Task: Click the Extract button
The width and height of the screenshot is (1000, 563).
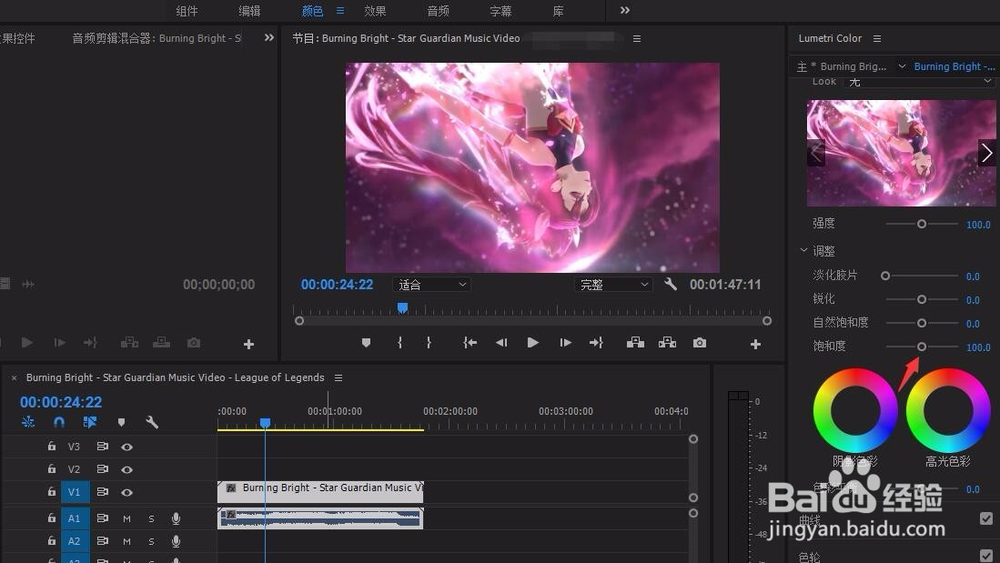Action: (667, 343)
